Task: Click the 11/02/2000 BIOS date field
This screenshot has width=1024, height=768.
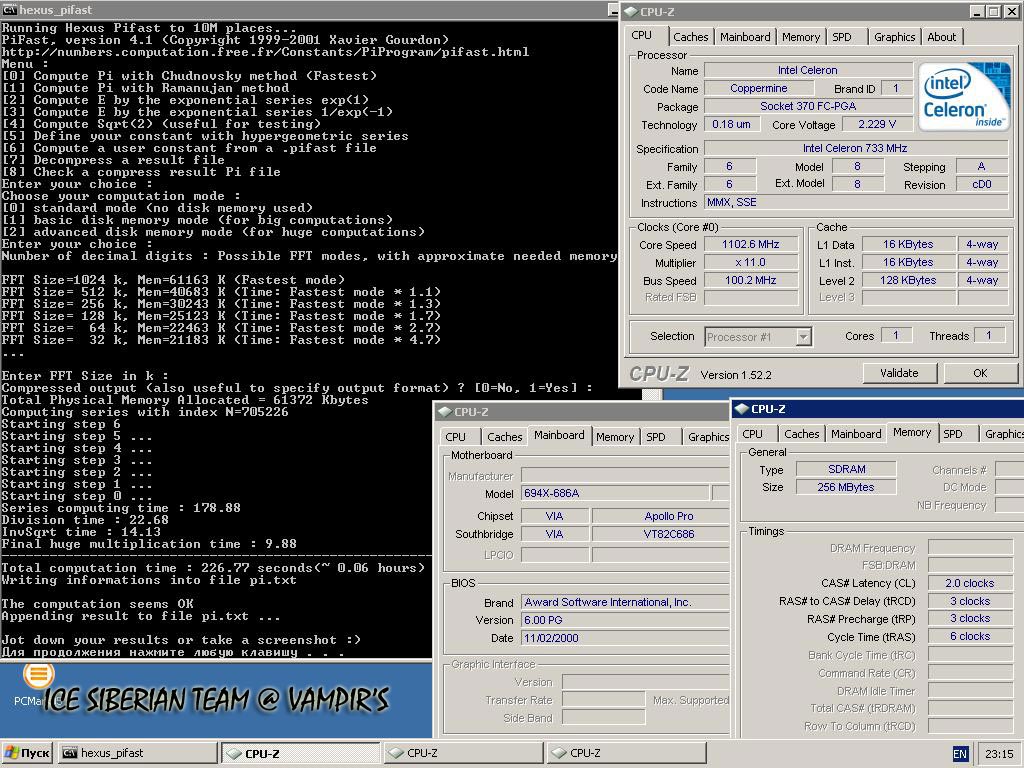Action: click(x=625, y=638)
